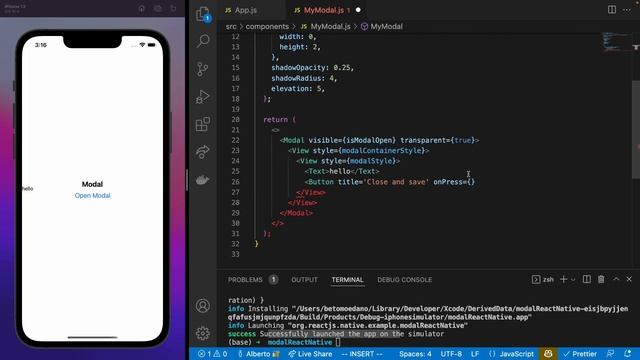Click modalContainerStyle in line 23
This screenshot has height=360, width=640.
(x=383, y=151)
